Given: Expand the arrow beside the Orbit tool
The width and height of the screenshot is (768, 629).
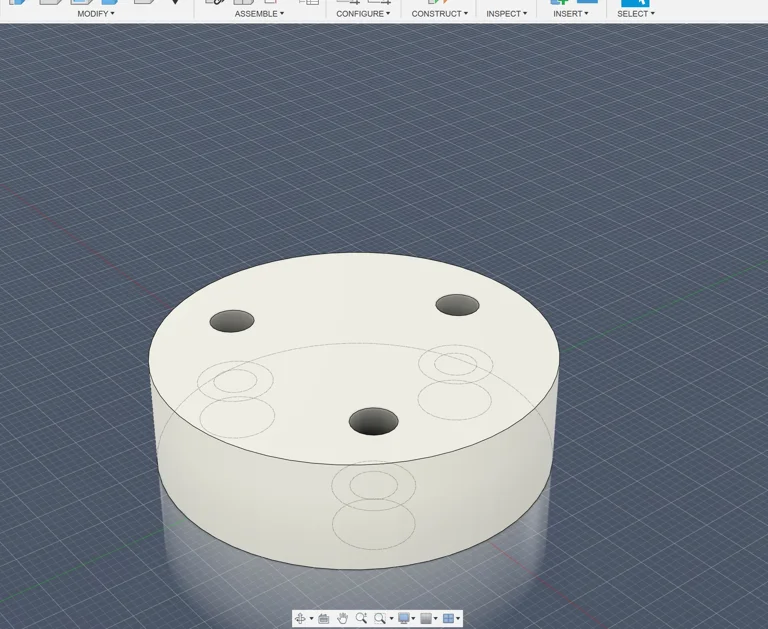Looking at the screenshot, I should [311, 619].
